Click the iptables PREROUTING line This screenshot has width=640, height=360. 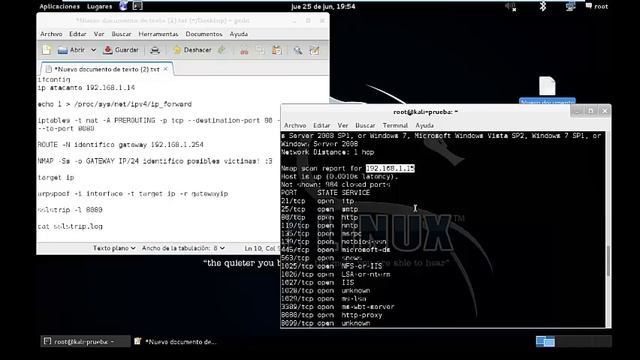(x=159, y=120)
